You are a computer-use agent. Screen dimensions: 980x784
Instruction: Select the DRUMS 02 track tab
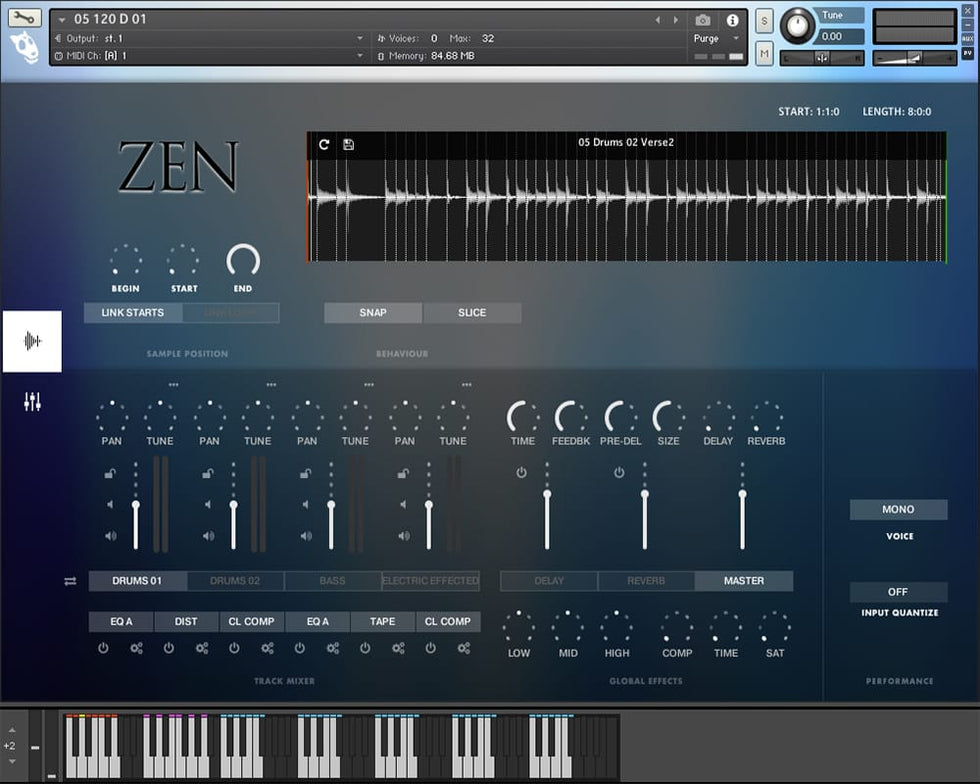234,581
